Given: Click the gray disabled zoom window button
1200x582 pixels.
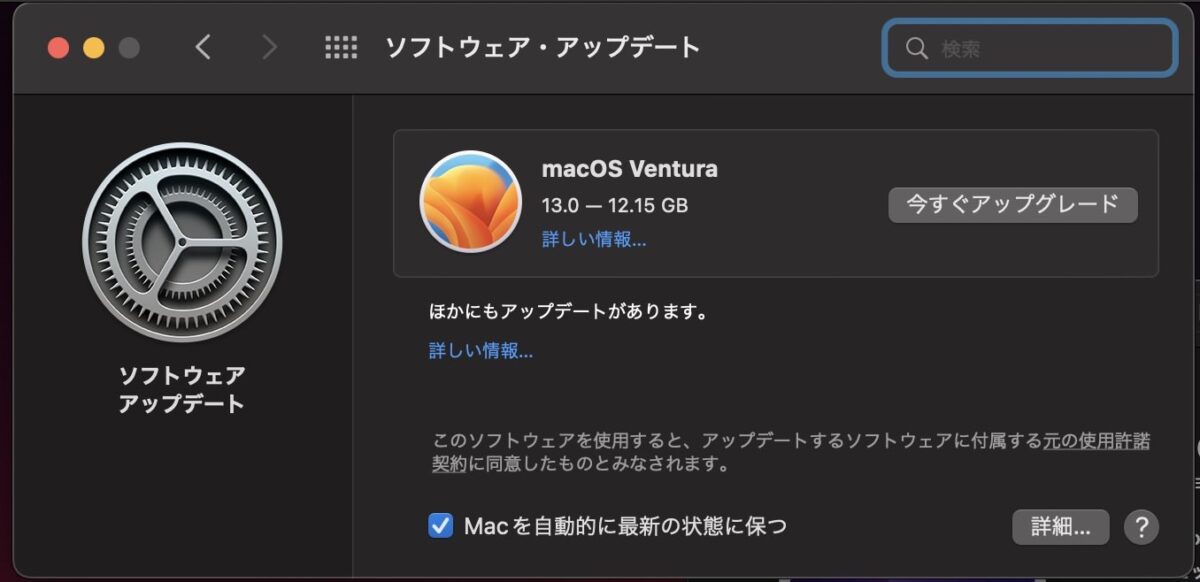Looking at the screenshot, I should [x=129, y=47].
